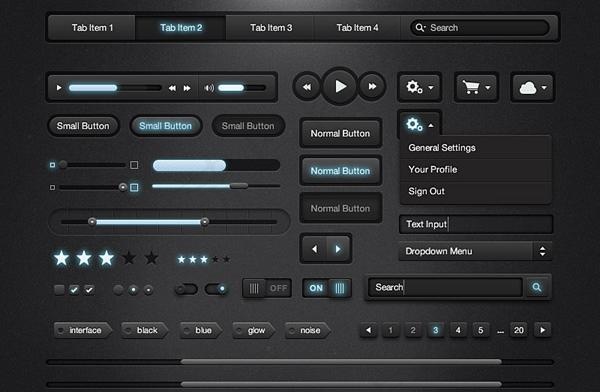Image resolution: width=600 pixels, height=392 pixels.
Task: Select Tab Item 2
Action: [181, 28]
